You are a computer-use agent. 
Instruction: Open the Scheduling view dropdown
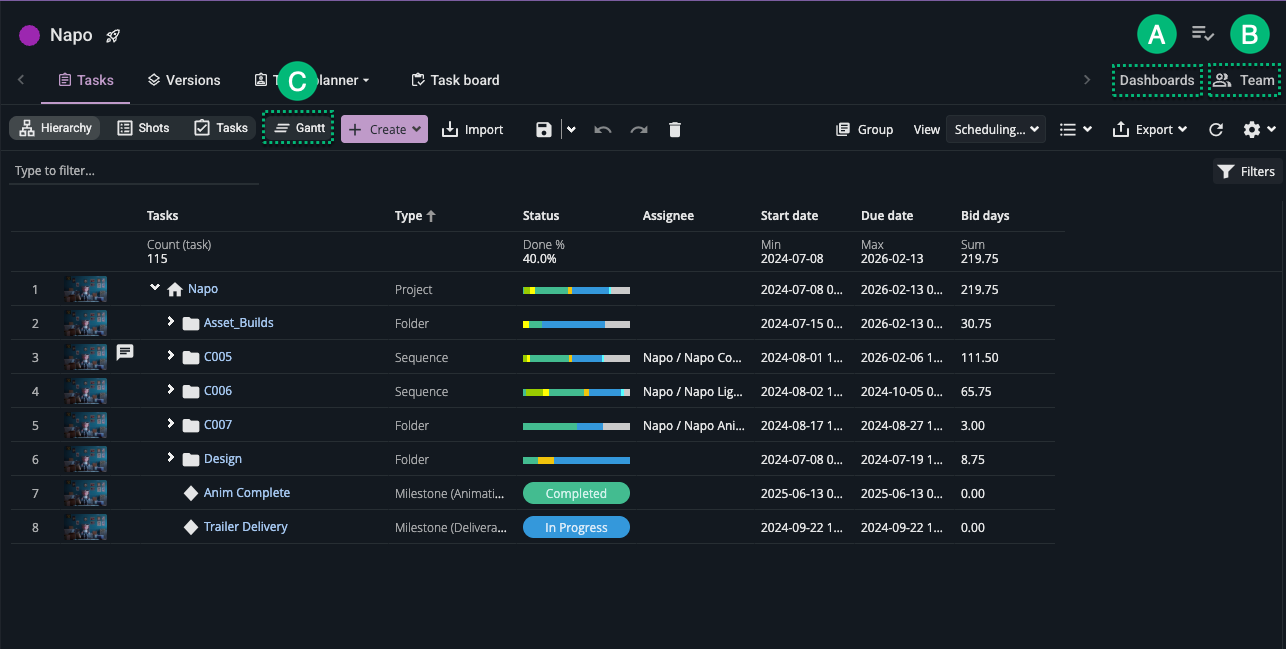[x=994, y=129]
